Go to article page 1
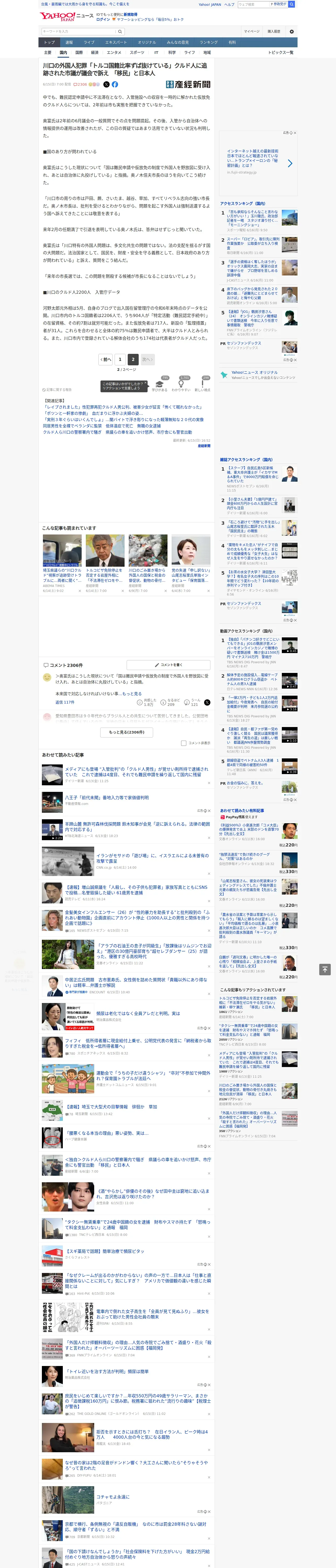This screenshot has height=1568, width=336. tap(120, 360)
